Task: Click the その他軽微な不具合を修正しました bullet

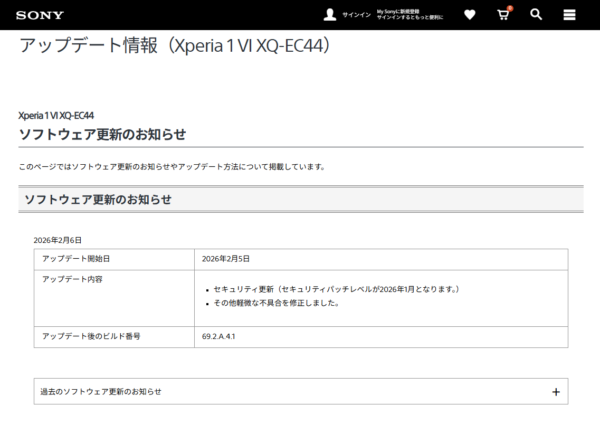Action: 276,303
